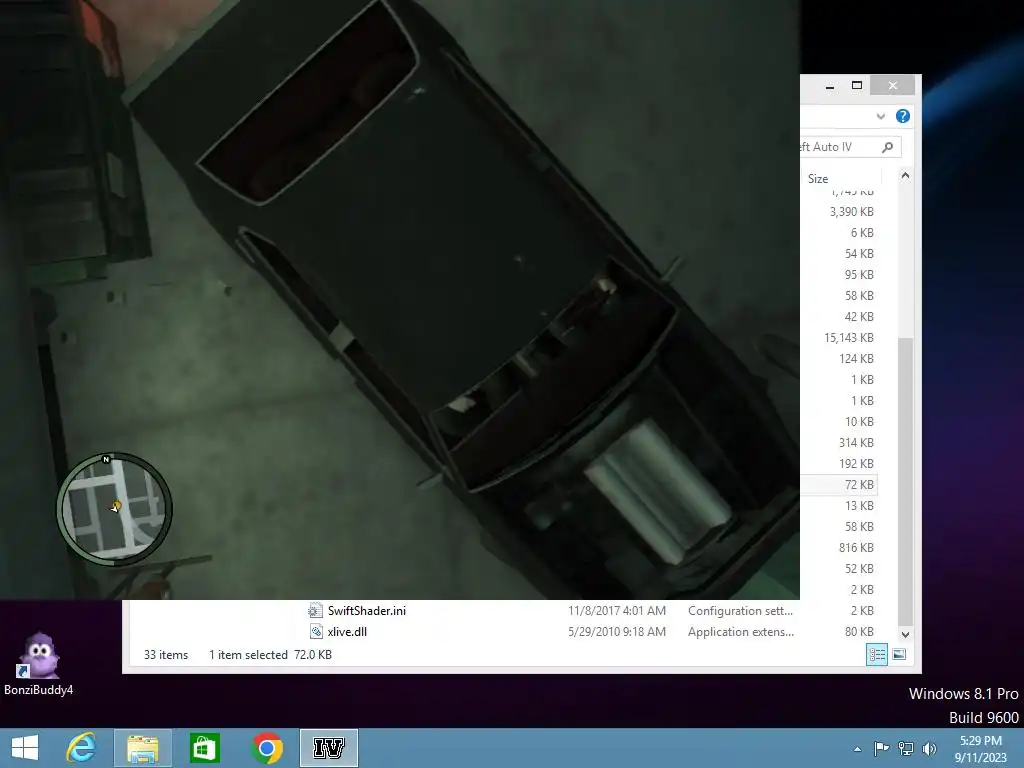Click the 52 KB size cell
The width and height of the screenshot is (1024, 768).
pos(859,568)
